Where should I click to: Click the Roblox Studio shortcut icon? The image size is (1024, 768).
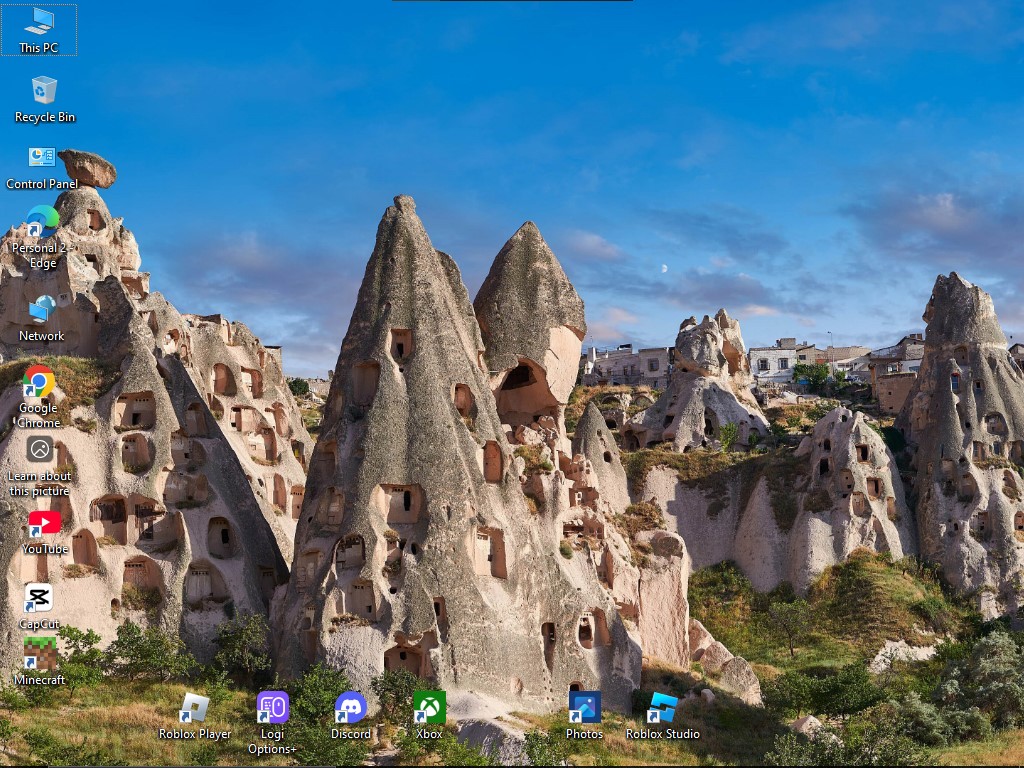point(662,708)
